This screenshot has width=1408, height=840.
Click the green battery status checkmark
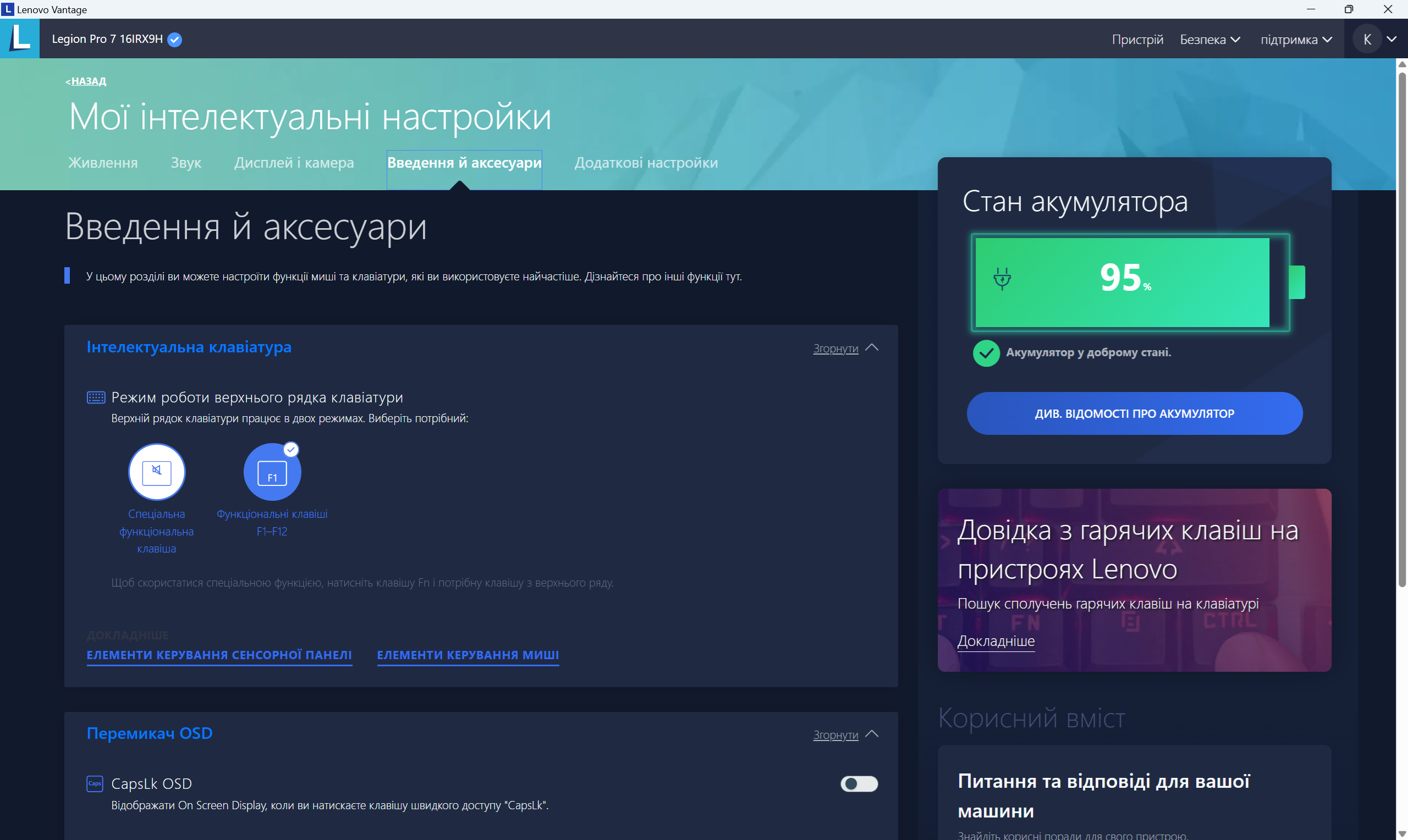986,352
